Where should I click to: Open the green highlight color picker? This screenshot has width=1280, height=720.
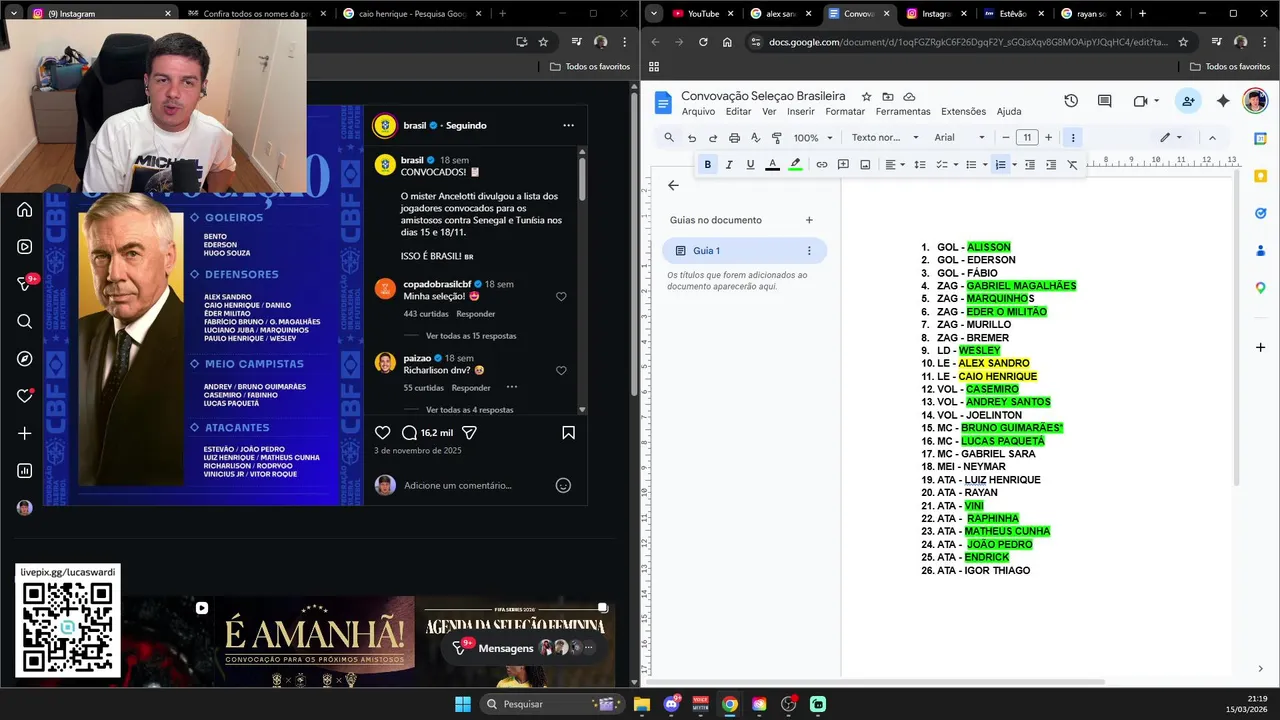[x=795, y=165]
